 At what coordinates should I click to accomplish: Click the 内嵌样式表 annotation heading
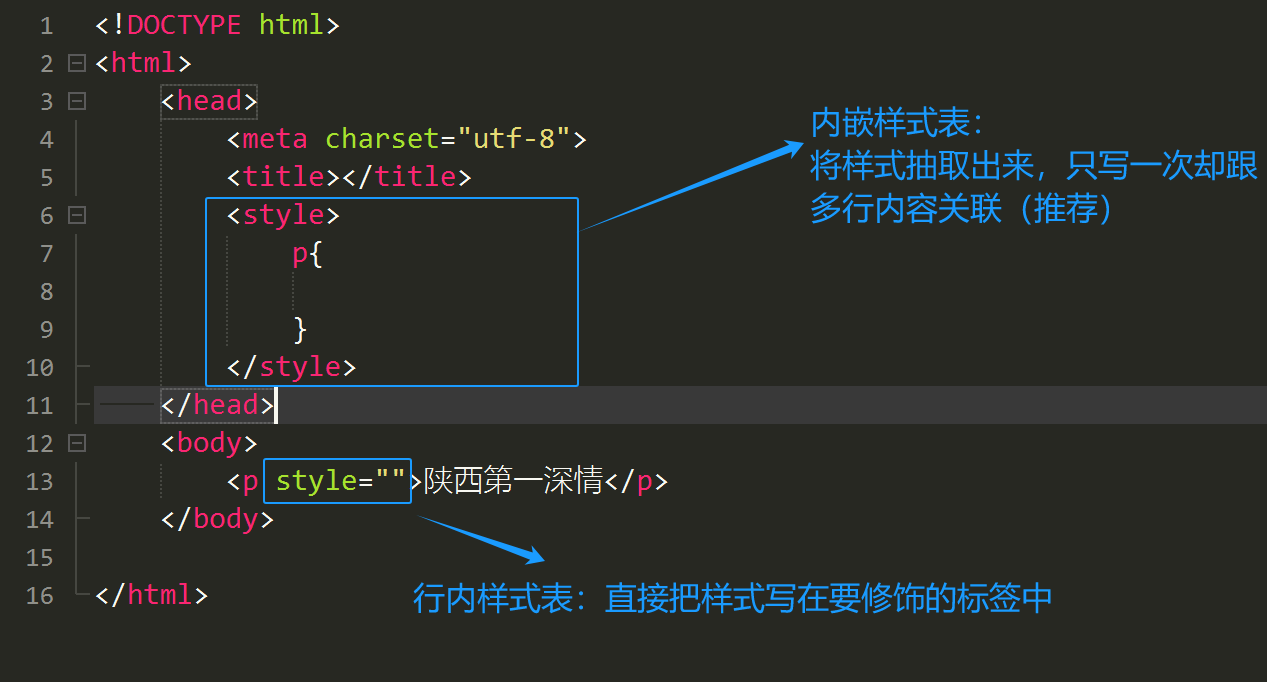click(896, 125)
